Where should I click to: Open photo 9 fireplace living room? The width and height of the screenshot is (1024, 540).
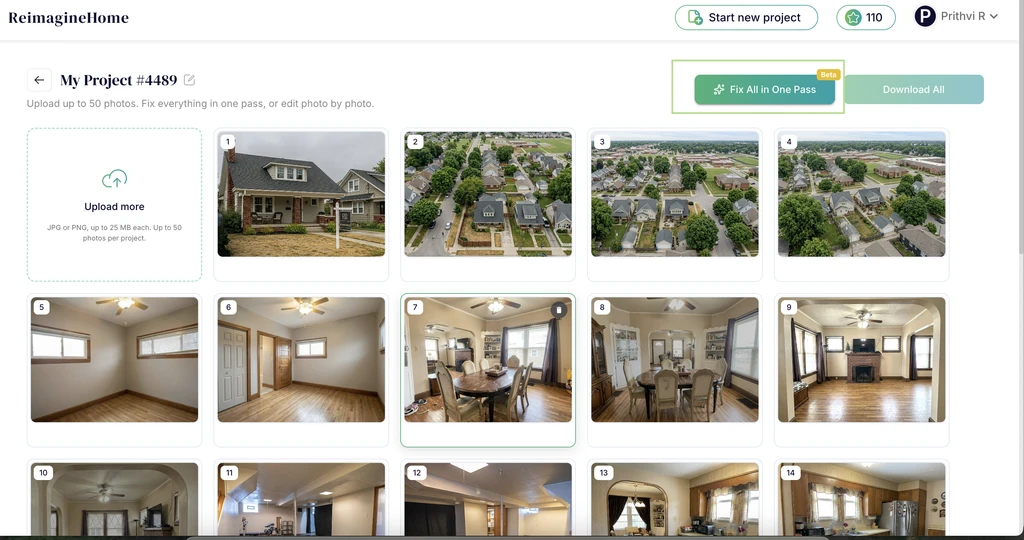861,359
